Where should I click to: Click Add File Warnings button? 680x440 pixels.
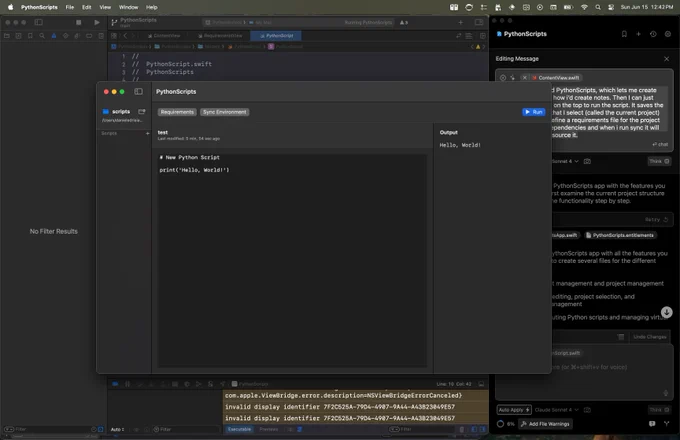click(x=545, y=424)
